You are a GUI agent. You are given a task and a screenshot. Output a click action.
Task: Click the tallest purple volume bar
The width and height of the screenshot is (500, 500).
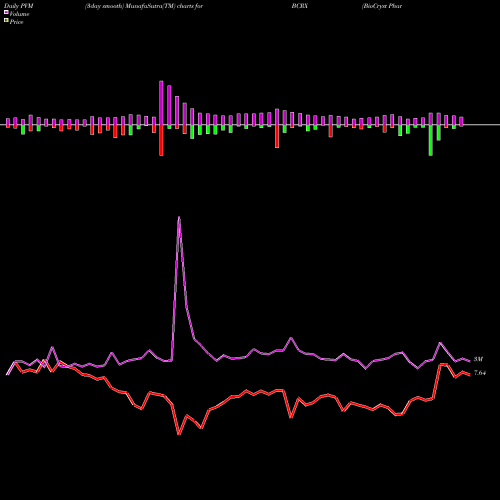(x=161, y=103)
